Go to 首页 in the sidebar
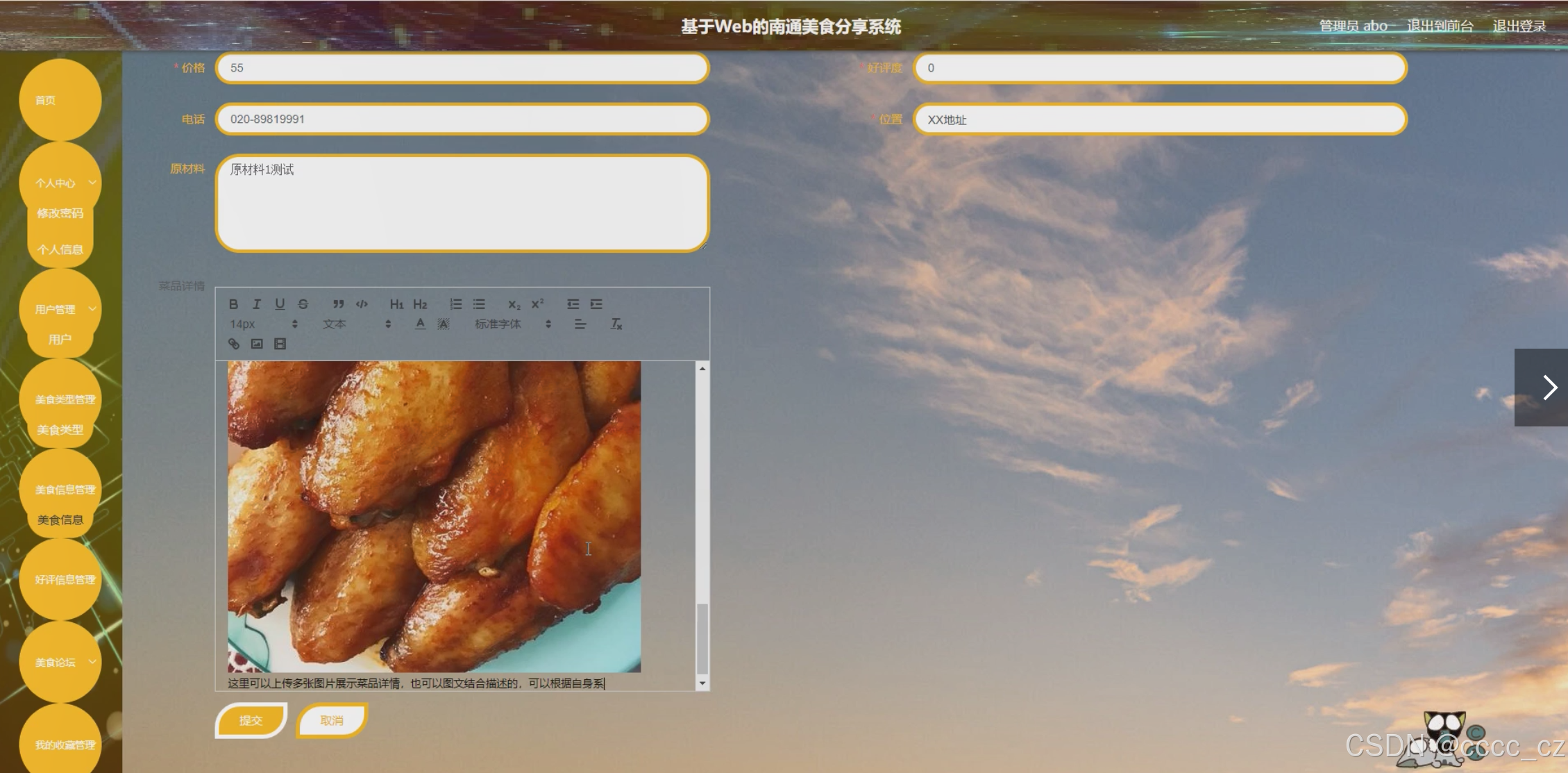1568x773 pixels. [46, 100]
